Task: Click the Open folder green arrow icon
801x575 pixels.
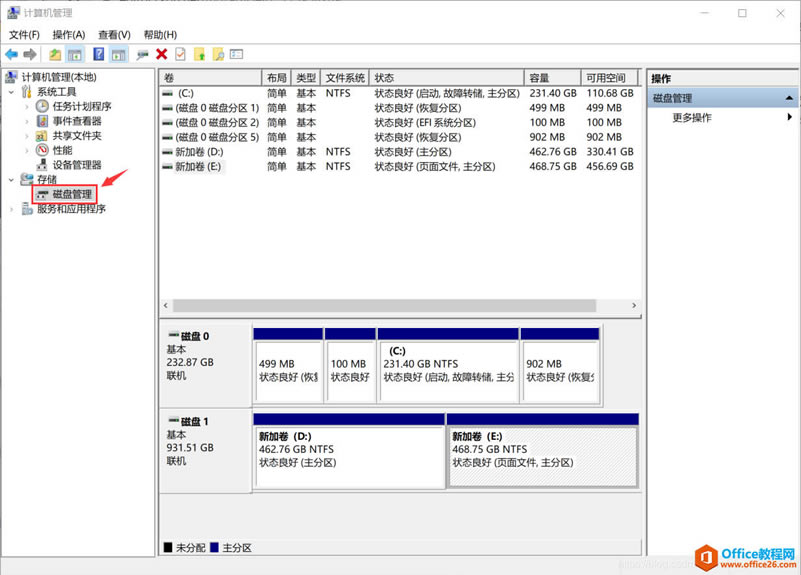Action: (x=199, y=54)
